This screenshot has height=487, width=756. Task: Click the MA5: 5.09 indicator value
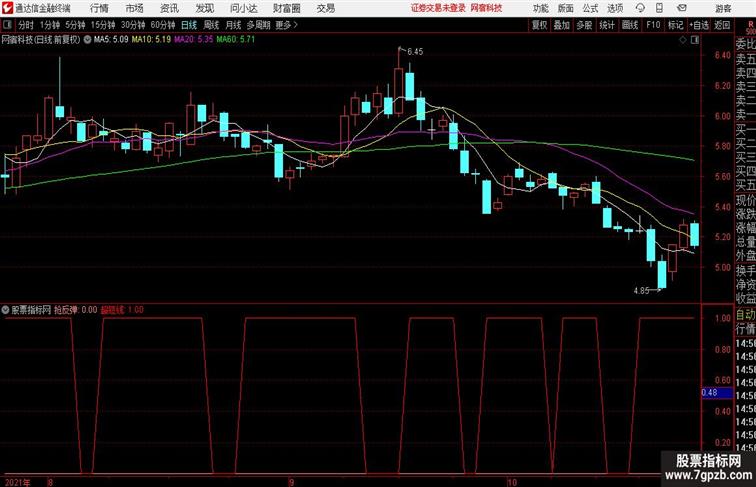click(x=111, y=40)
